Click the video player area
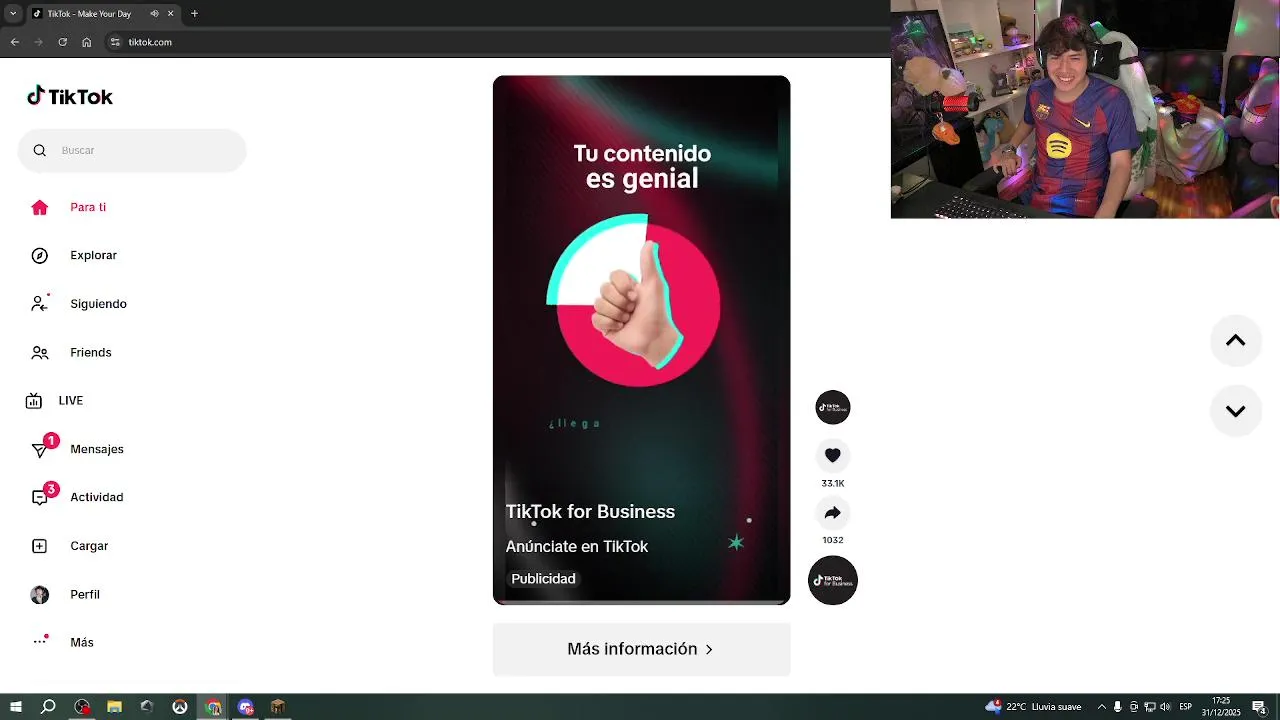This screenshot has width=1280, height=720. coord(642,340)
